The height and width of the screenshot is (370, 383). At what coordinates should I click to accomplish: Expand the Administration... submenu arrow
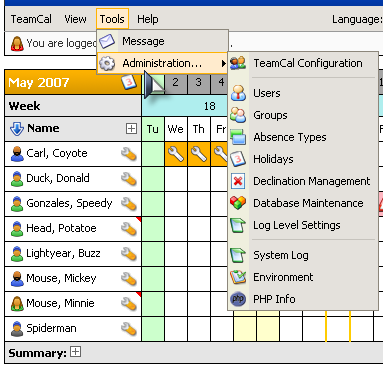pos(223,63)
